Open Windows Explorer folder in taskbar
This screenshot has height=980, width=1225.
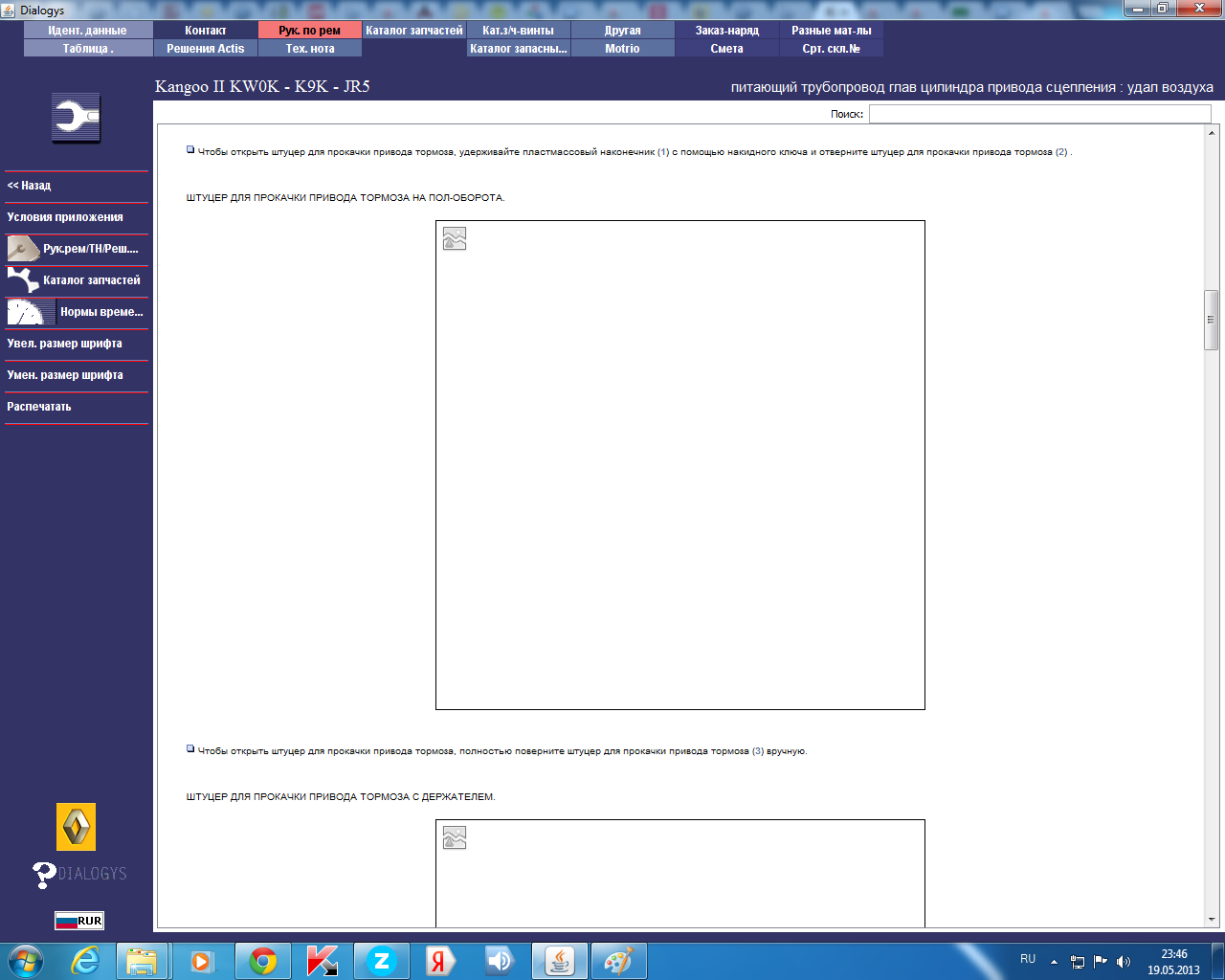[x=142, y=961]
